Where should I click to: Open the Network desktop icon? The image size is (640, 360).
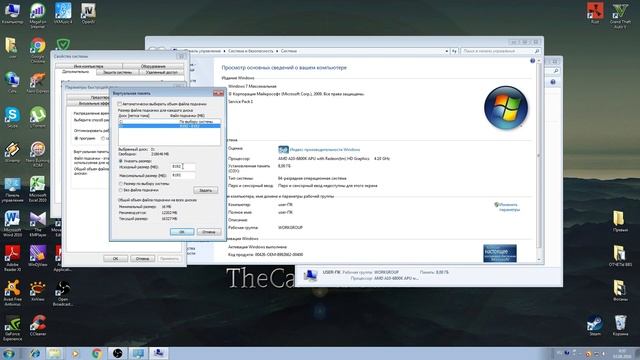[12, 82]
